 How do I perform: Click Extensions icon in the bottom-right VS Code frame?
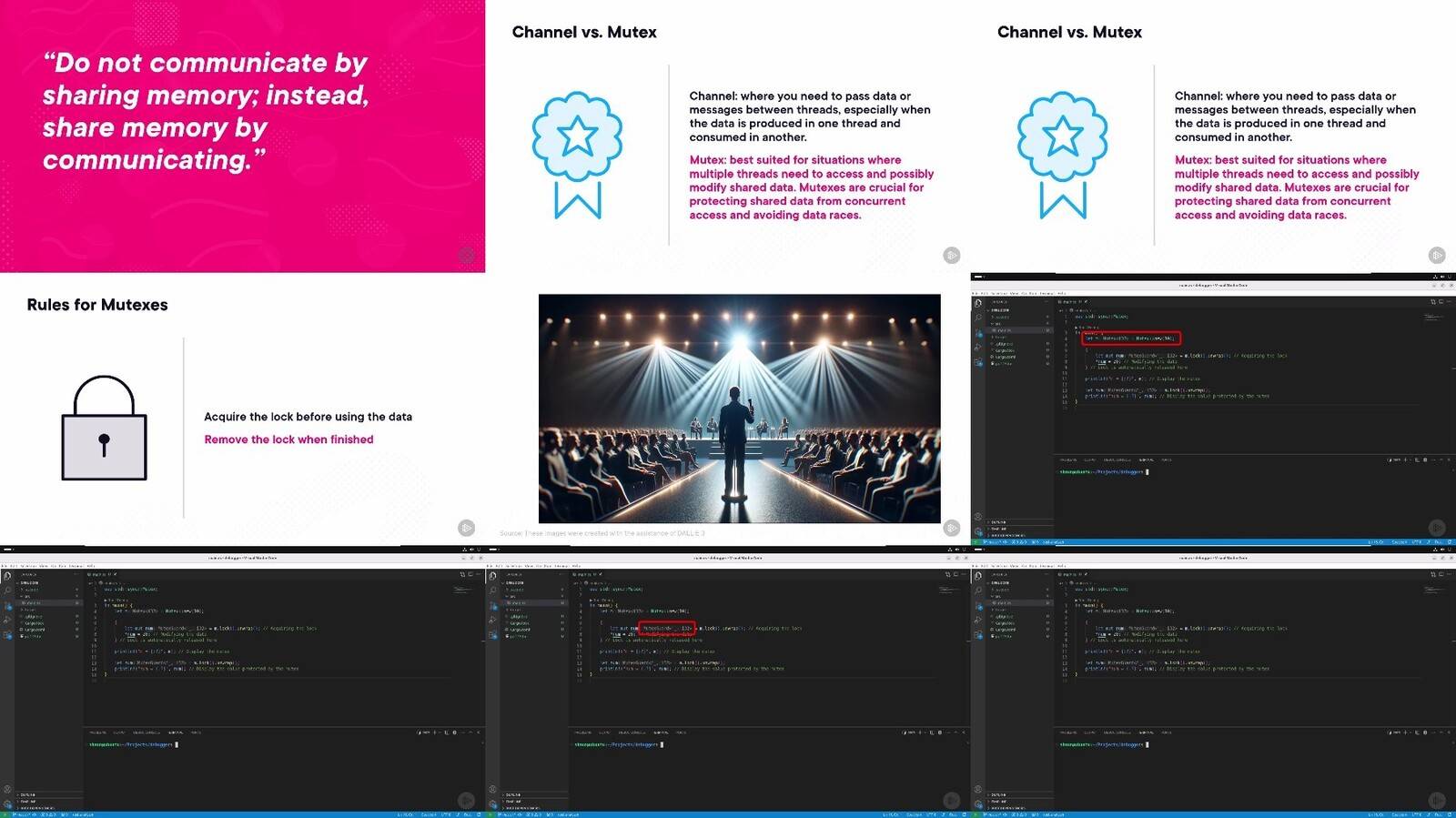point(978,635)
